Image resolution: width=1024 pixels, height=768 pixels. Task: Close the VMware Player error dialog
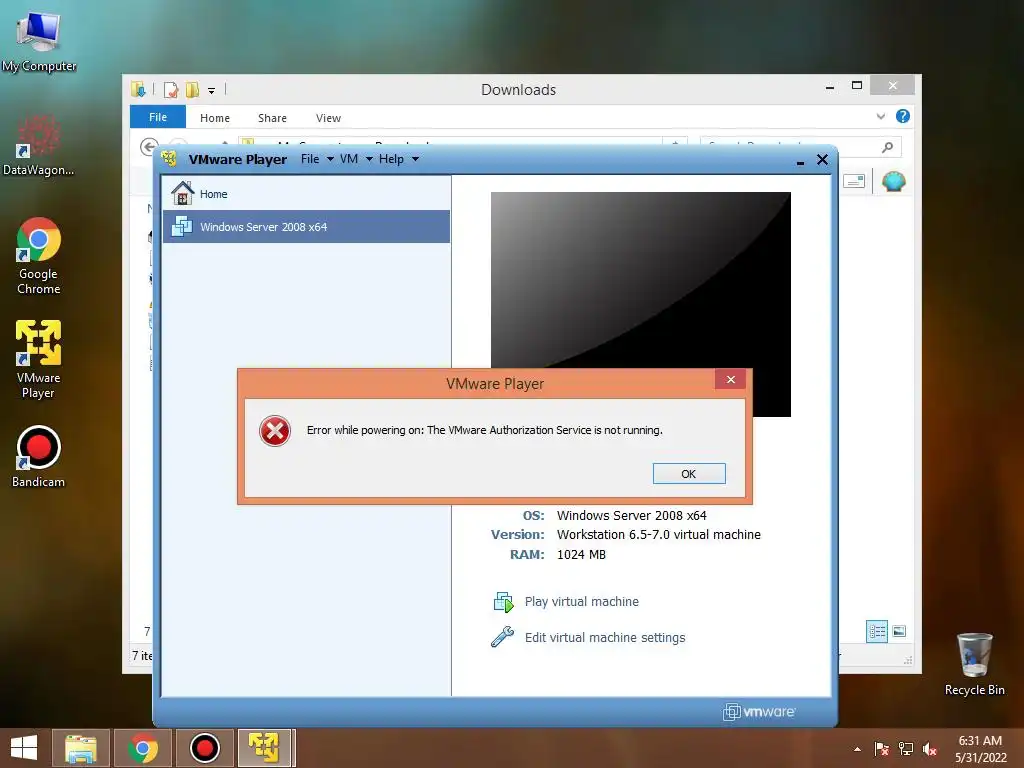(x=730, y=379)
